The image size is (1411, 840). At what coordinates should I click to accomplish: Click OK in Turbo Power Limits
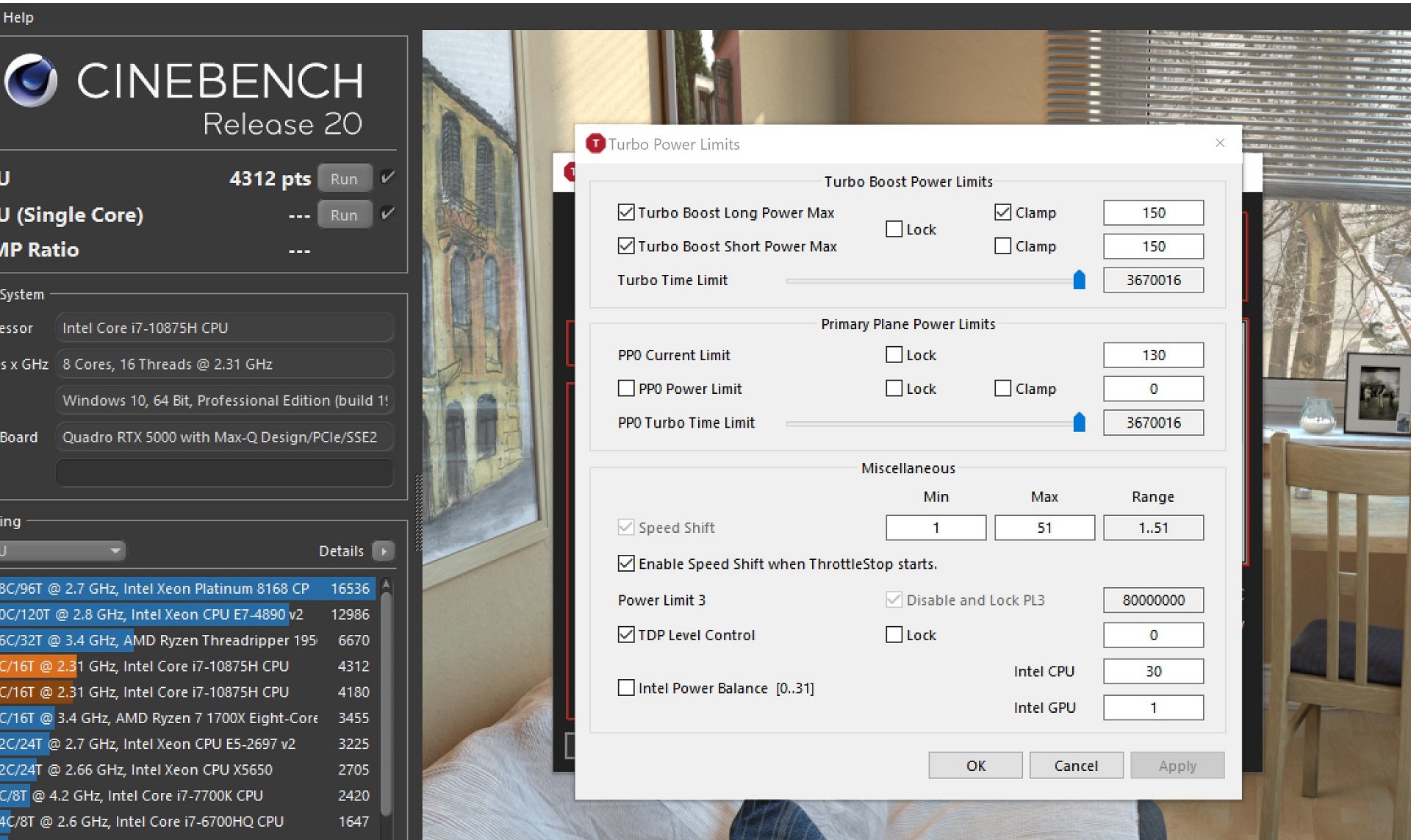point(975,766)
